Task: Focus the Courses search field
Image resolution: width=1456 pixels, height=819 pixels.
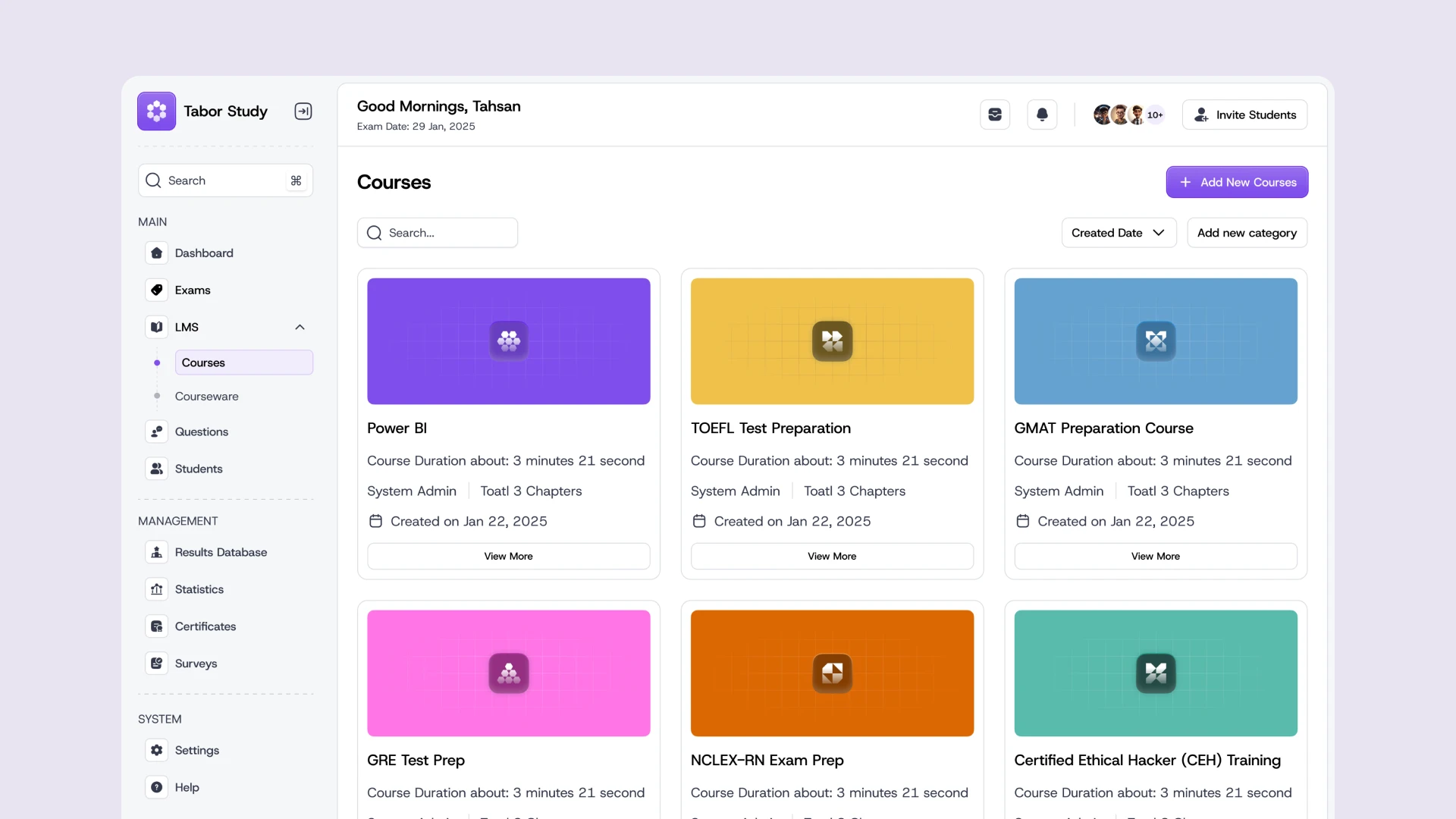Action: (x=438, y=233)
